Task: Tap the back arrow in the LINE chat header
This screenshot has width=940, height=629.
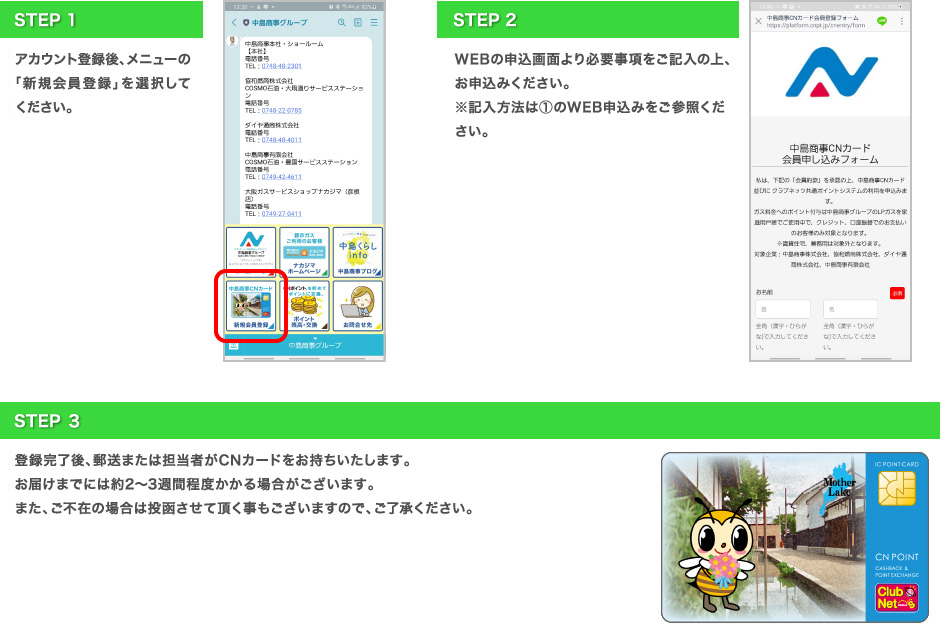Action: (234, 22)
